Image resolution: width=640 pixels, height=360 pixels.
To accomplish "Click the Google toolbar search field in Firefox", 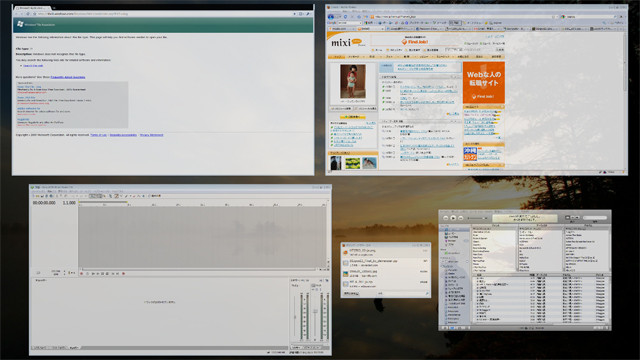I will coord(349,23).
